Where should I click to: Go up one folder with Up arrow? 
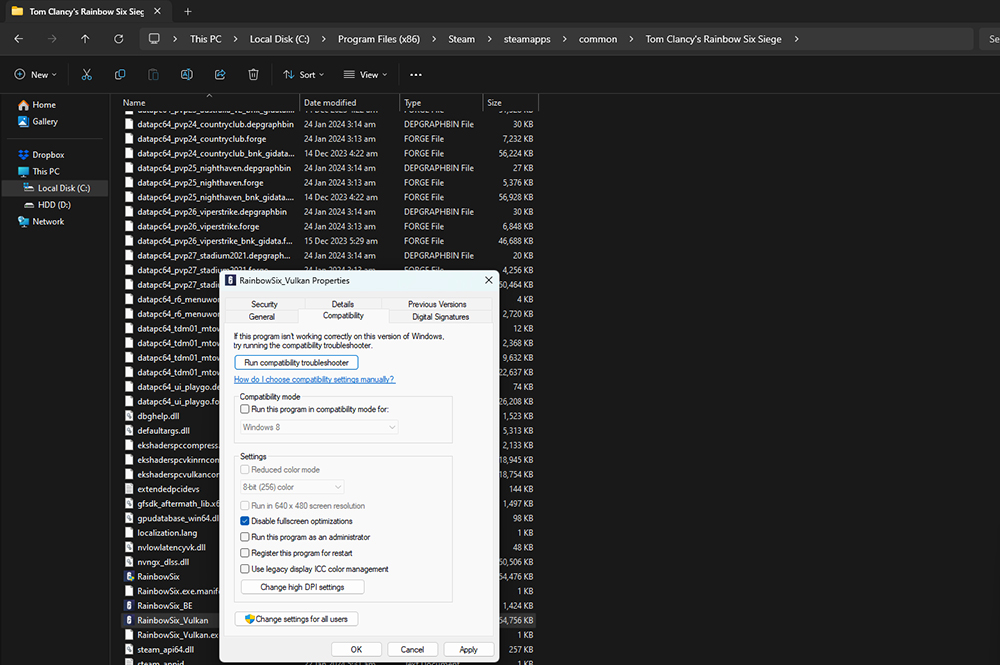tap(85, 39)
